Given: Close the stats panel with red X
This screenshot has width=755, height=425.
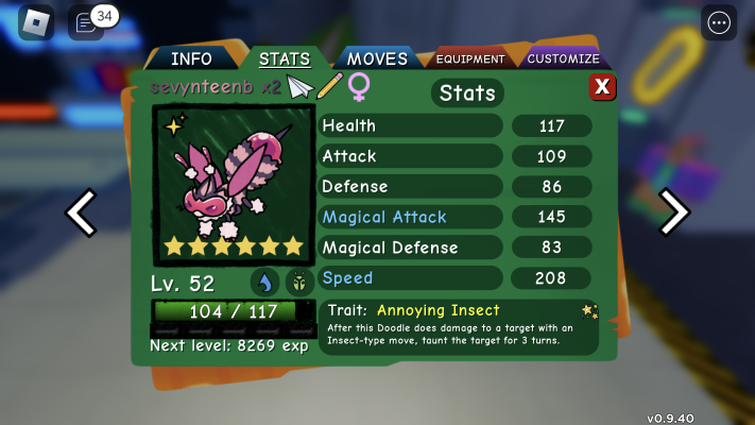Looking at the screenshot, I should click(x=602, y=87).
